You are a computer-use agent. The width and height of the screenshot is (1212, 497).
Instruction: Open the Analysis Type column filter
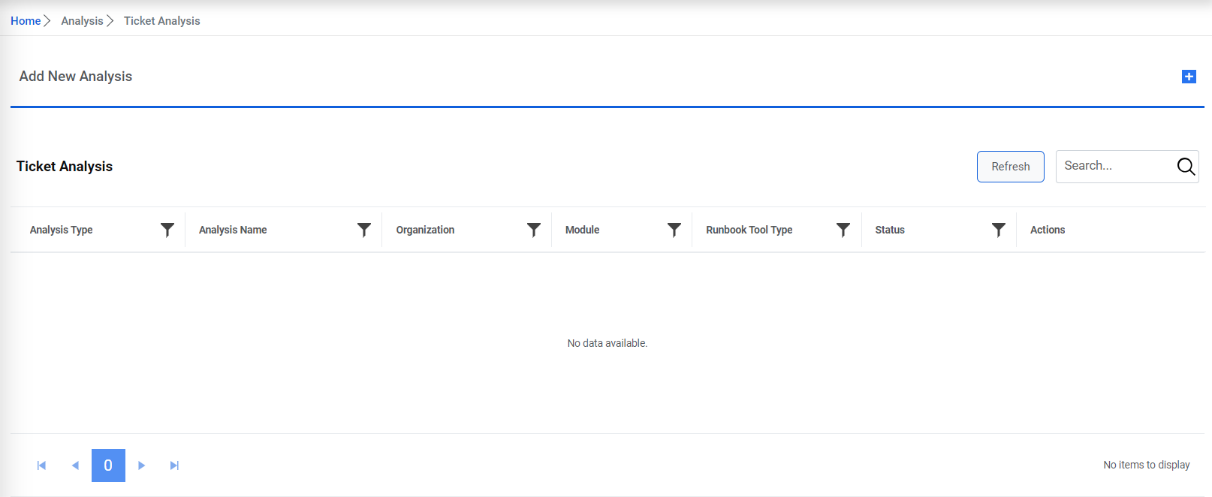167,230
